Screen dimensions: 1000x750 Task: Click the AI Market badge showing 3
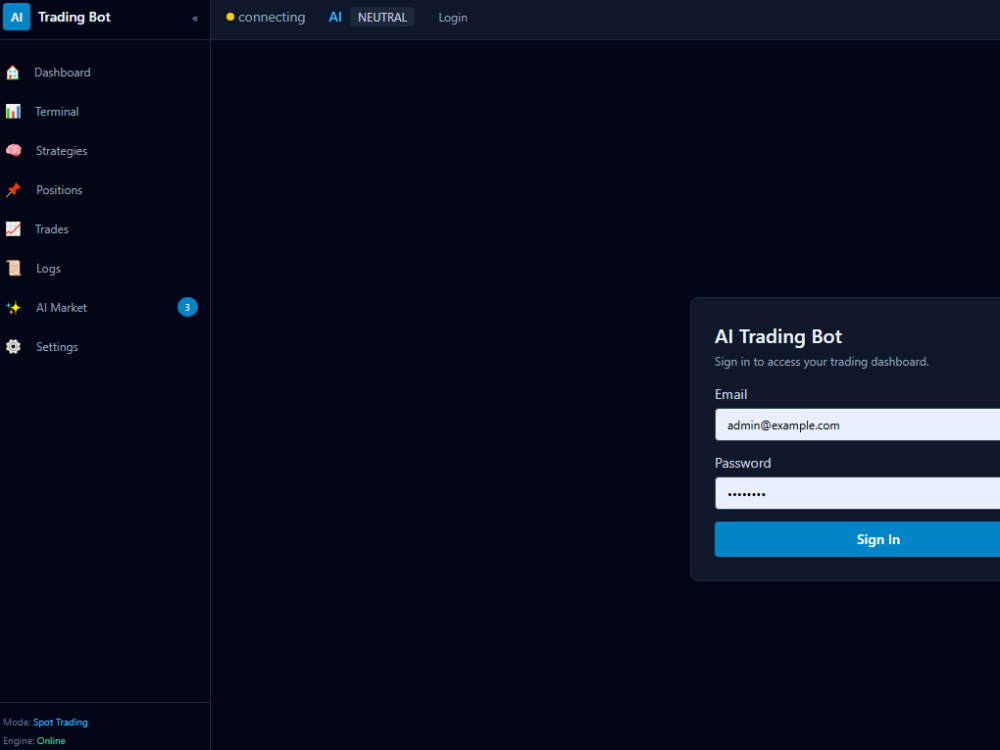click(187, 307)
